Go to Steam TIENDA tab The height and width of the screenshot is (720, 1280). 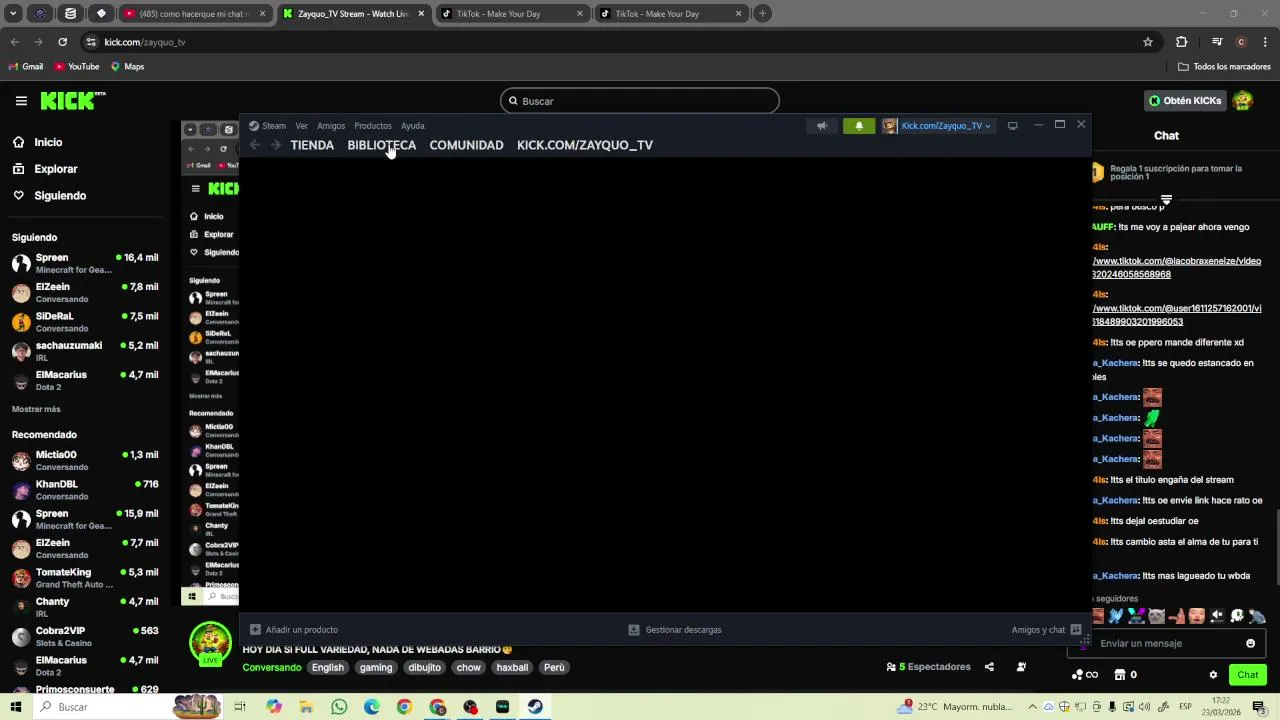pyautogui.click(x=312, y=145)
